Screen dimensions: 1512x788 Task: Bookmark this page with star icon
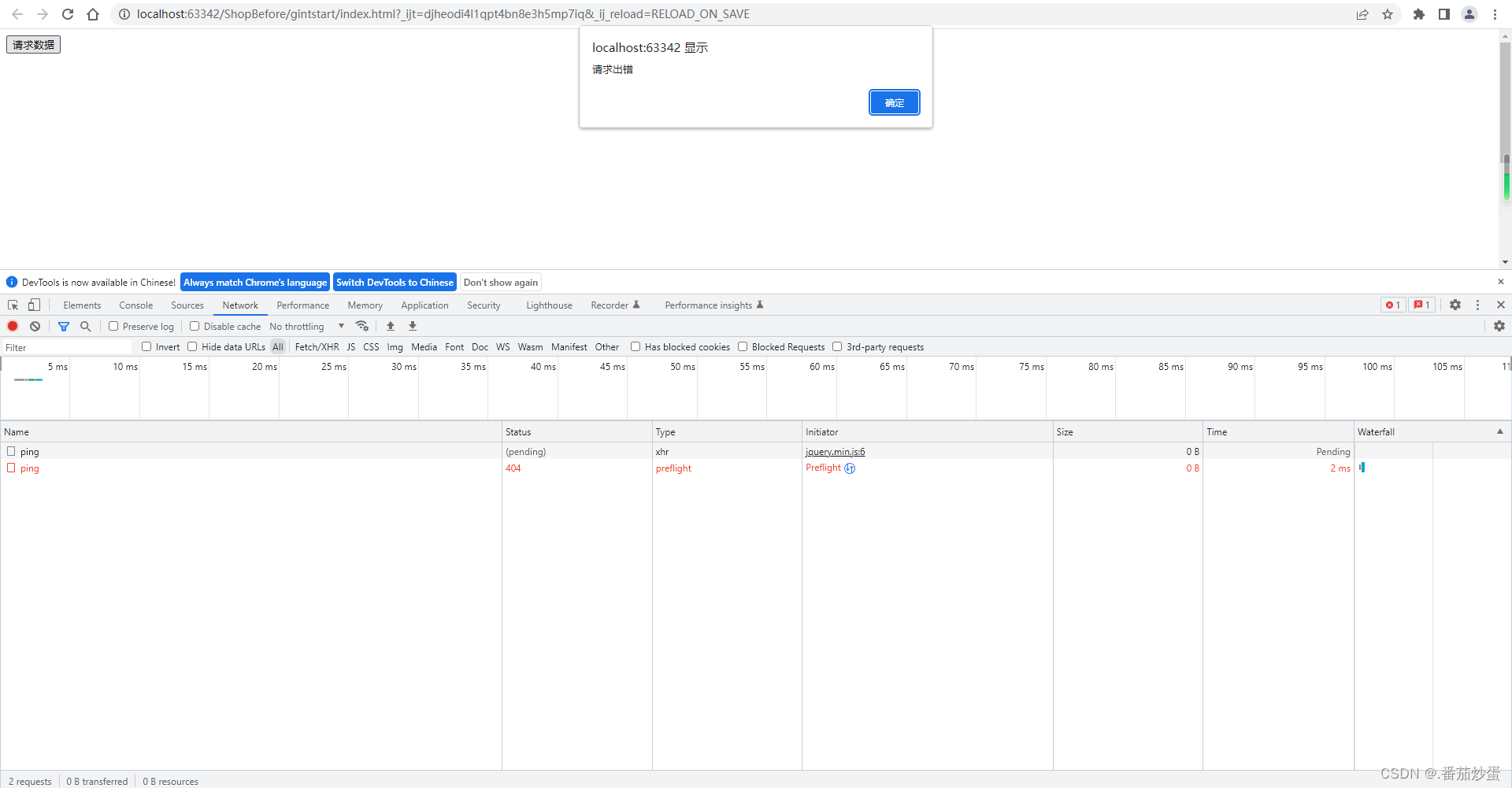(1388, 14)
